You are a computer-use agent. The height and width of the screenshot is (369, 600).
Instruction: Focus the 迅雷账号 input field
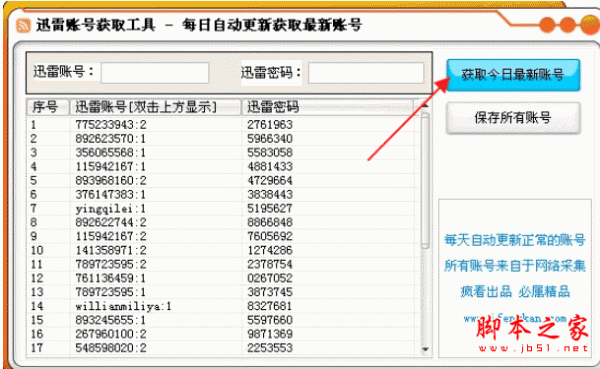(155, 73)
